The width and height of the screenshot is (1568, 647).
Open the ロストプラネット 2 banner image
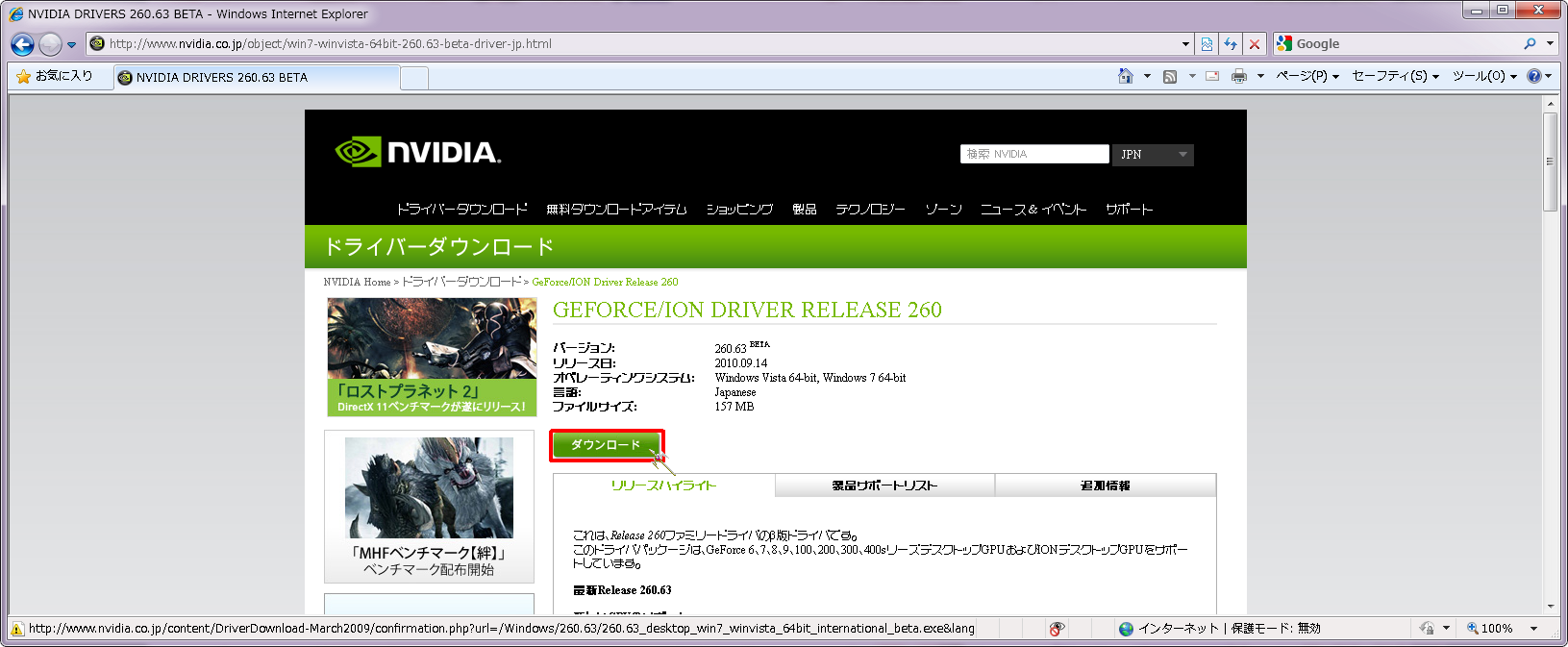(x=432, y=357)
